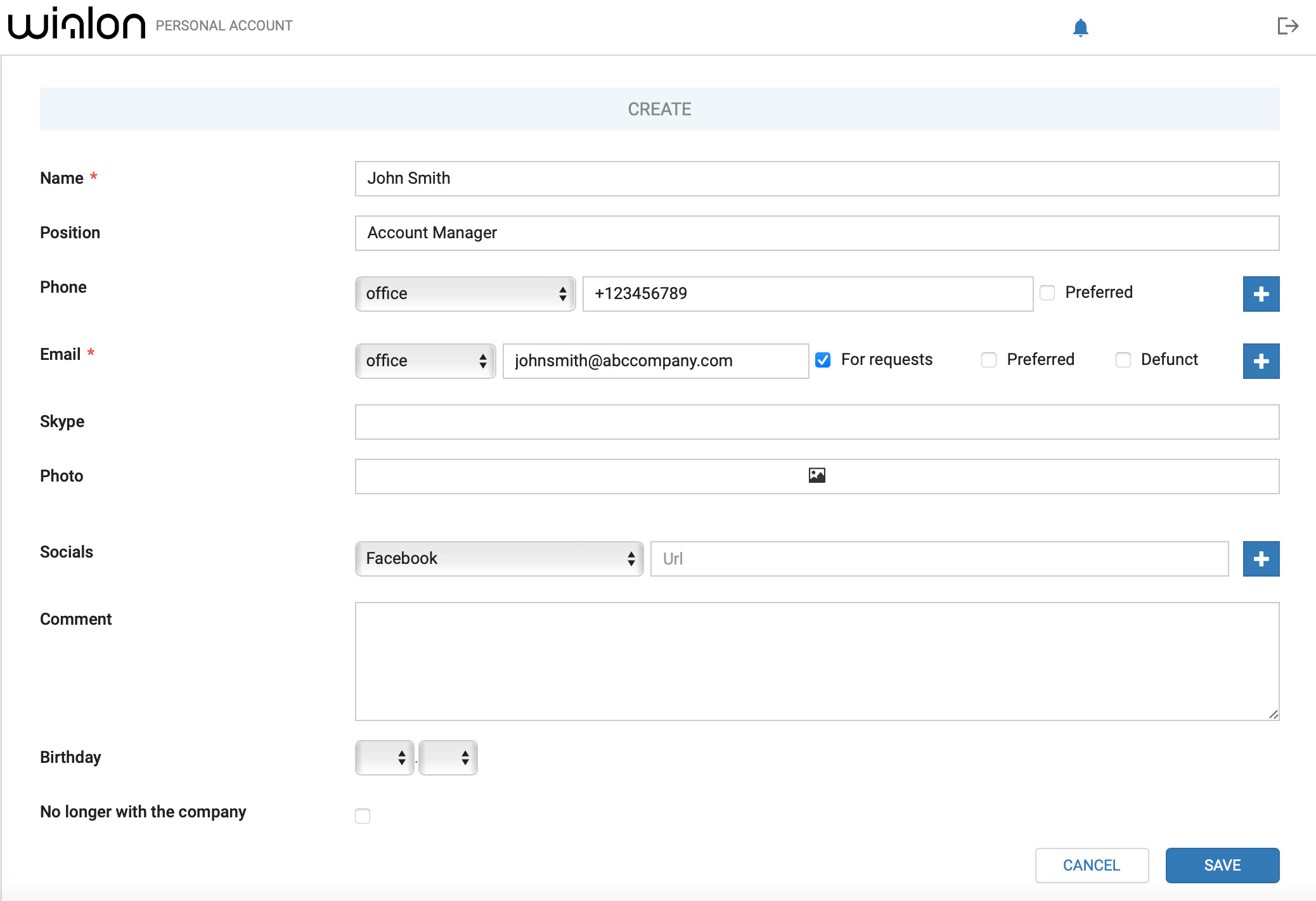Open the notifications bell
Image resolution: width=1316 pixels, height=901 pixels.
click(1079, 27)
